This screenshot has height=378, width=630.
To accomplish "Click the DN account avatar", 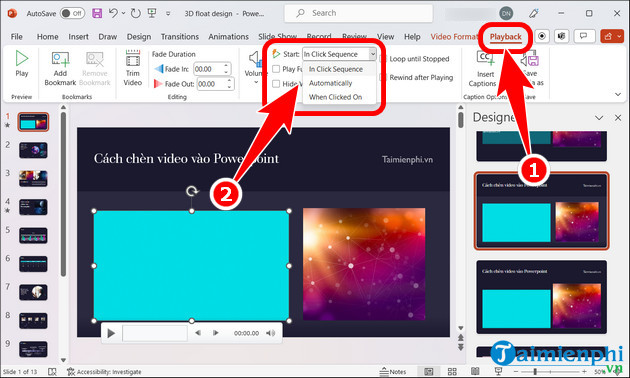I will pyautogui.click(x=506, y=13).
